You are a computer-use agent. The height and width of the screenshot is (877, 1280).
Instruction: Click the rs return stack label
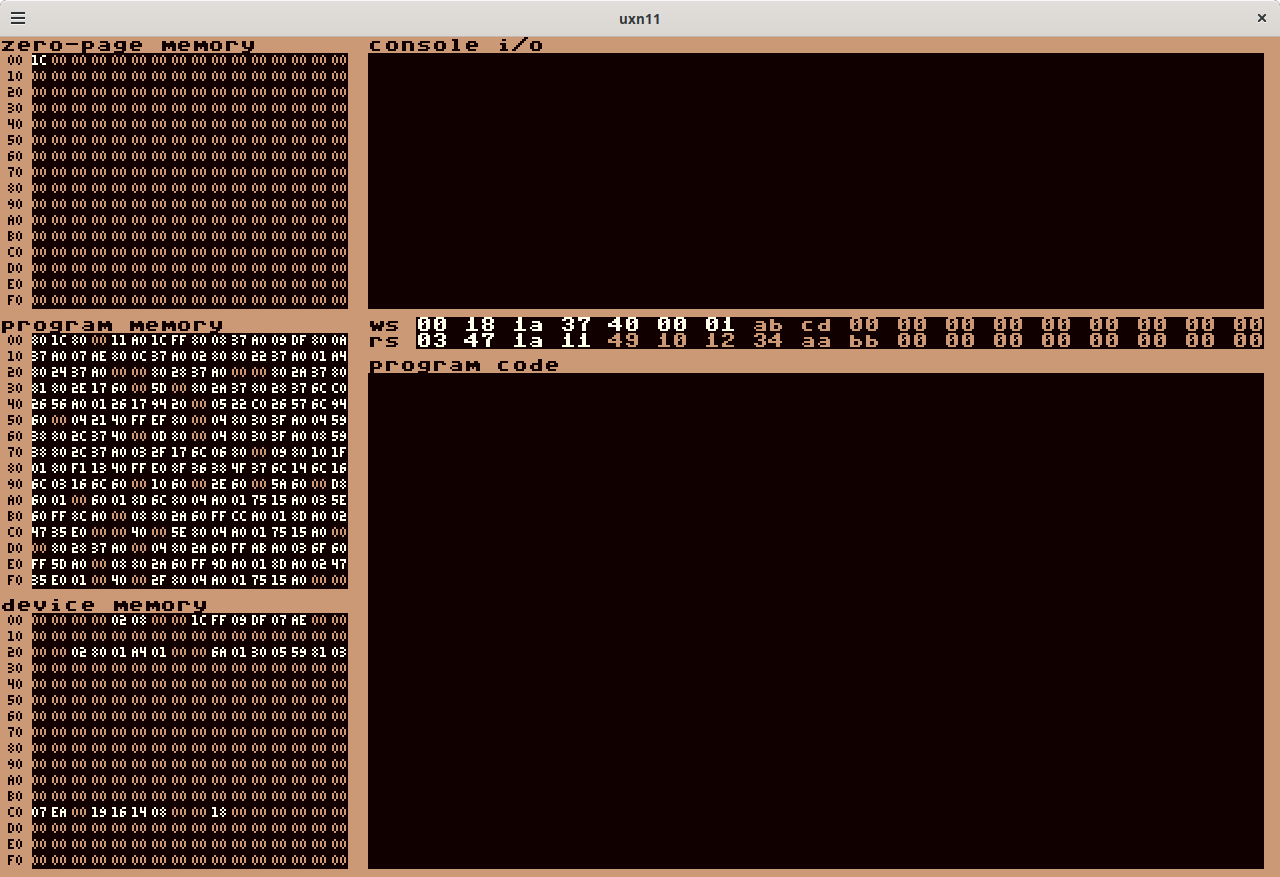[x=384, y=341]
